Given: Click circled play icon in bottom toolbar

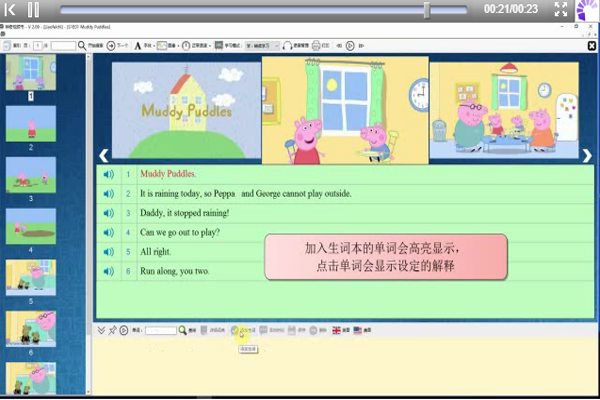Looking at the screenshot, I should [x=124, y=330].
